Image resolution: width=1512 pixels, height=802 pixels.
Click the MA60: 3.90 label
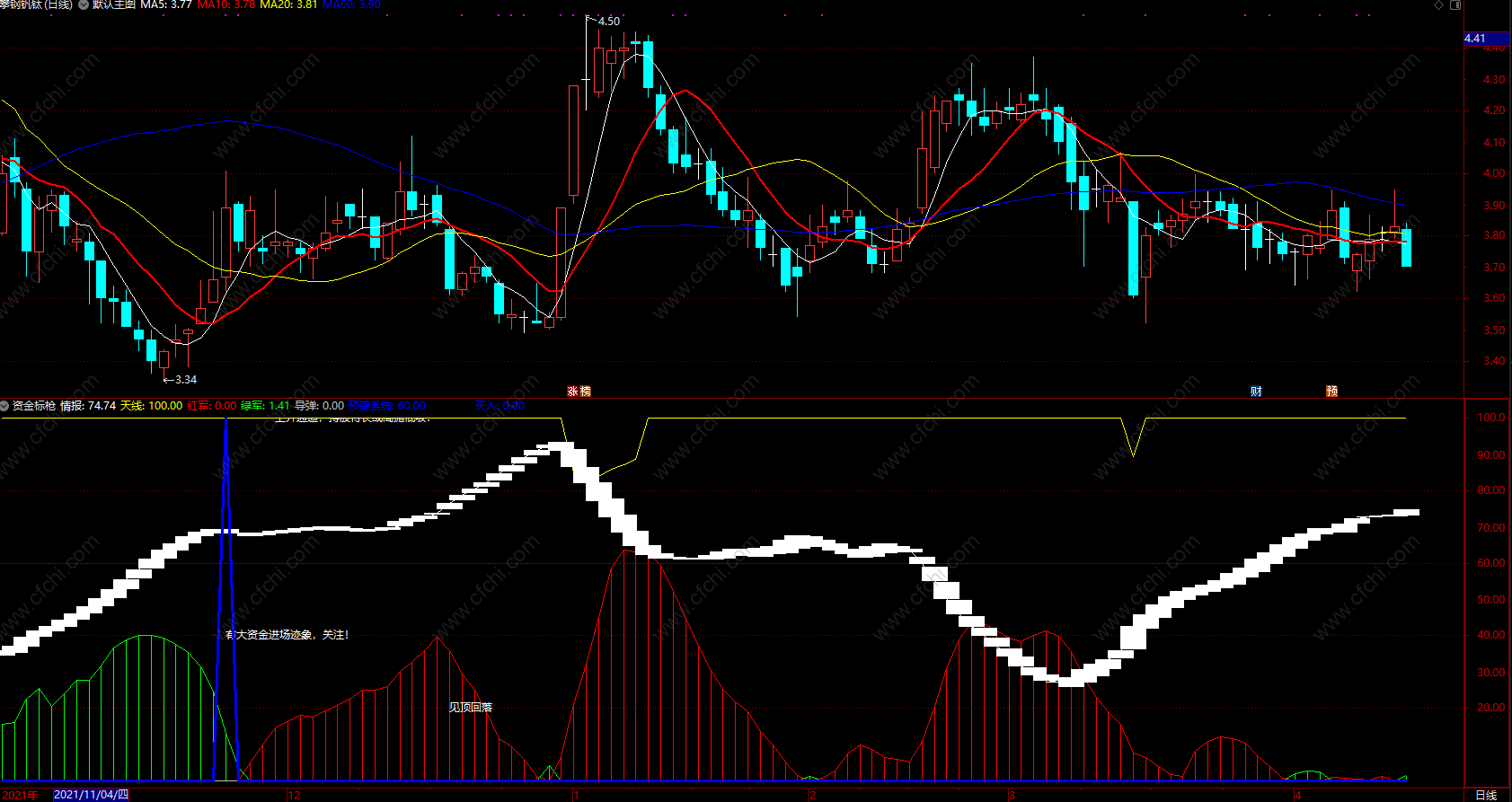[351, 4]
